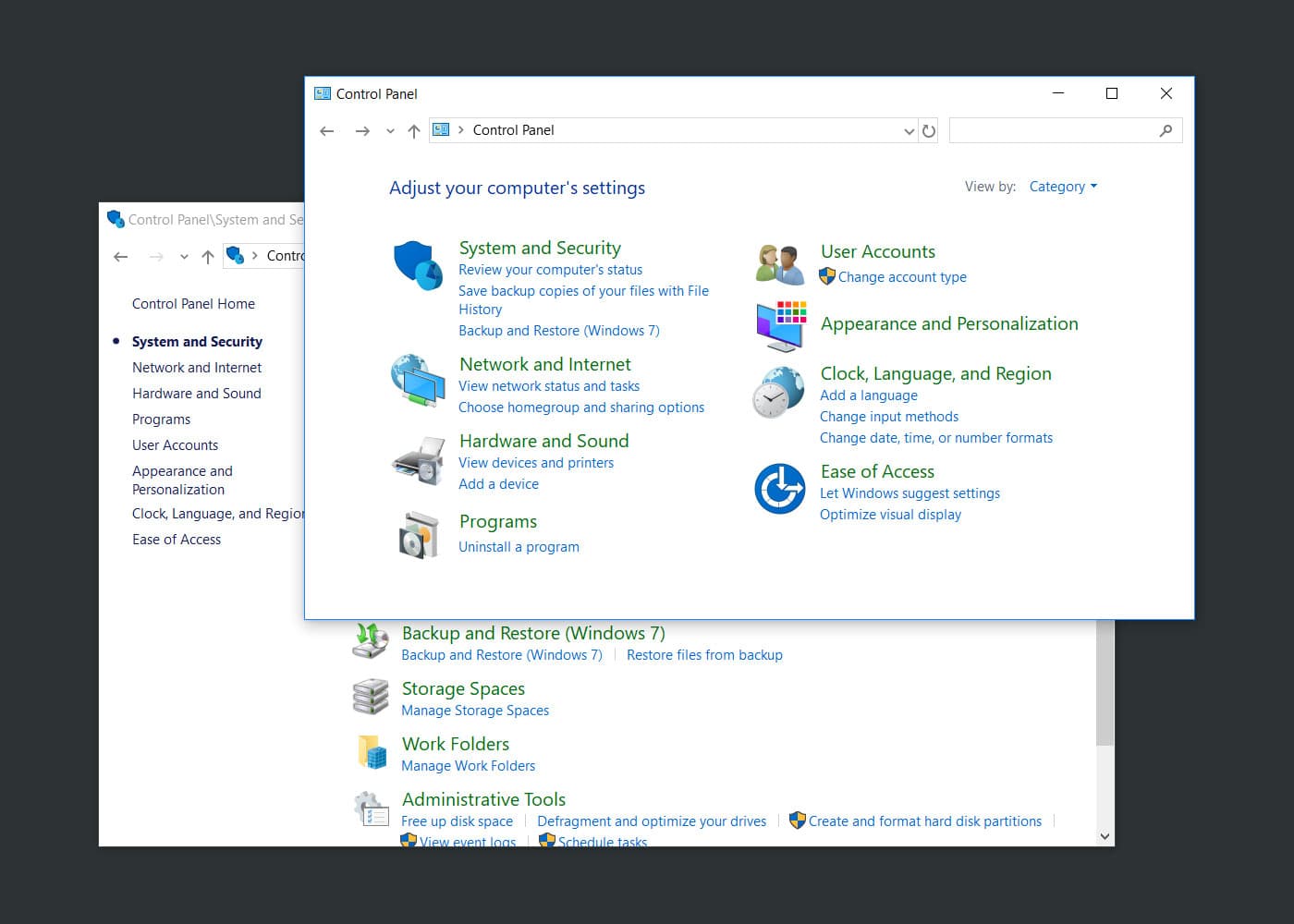Open Clock, Language, and Region globe clock icon

pos(778,392)
